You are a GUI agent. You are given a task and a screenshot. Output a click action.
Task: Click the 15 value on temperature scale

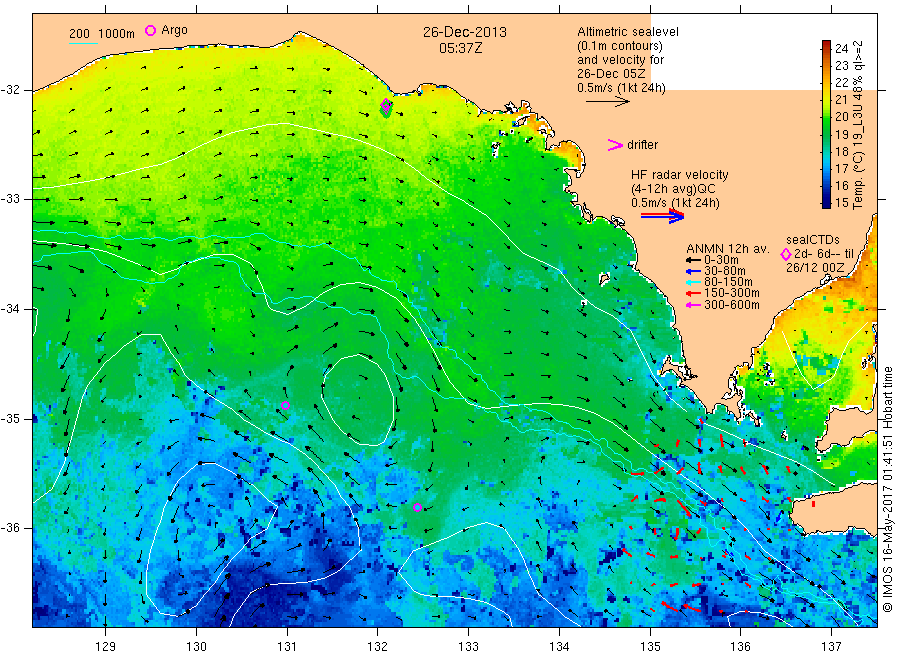(841, 203)
